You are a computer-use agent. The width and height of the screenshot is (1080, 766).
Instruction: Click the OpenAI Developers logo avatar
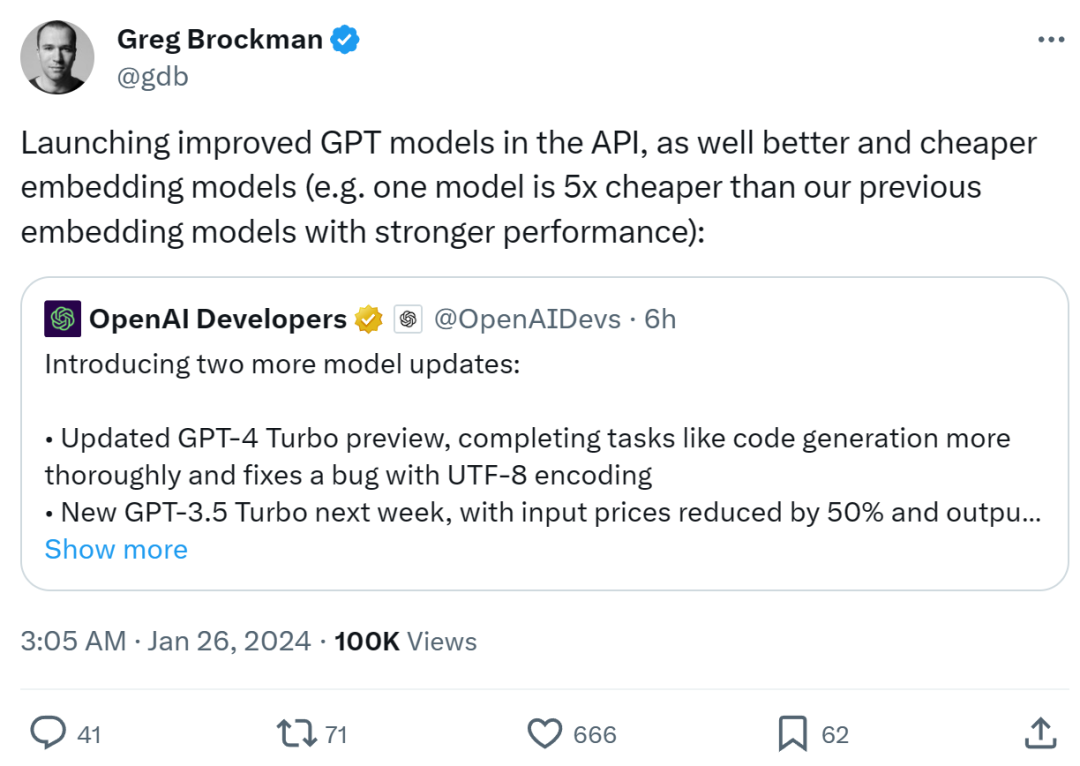pyautogui.click(x=63, y=319)
